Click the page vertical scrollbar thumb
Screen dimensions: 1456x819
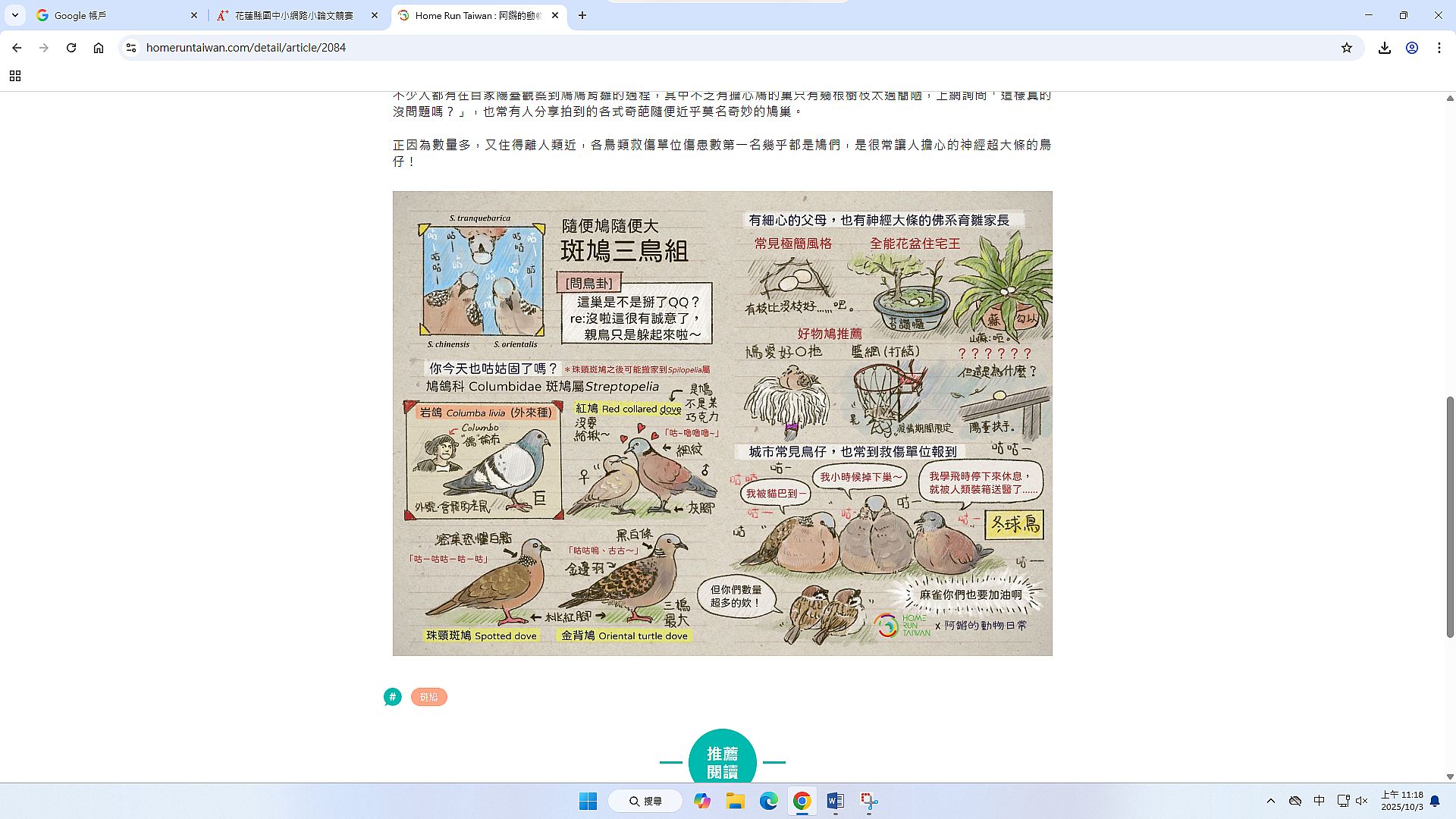coord(1450,516)
